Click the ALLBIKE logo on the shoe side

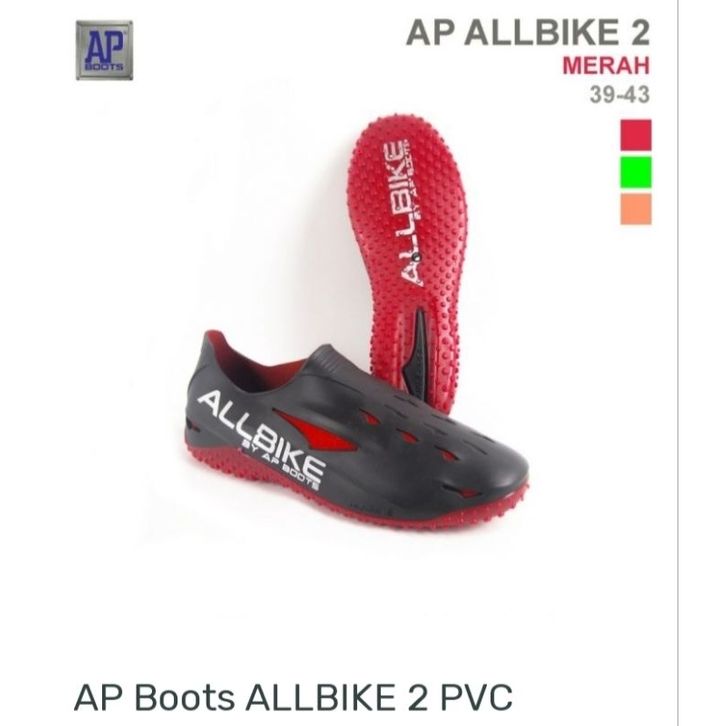click(261, 435)
